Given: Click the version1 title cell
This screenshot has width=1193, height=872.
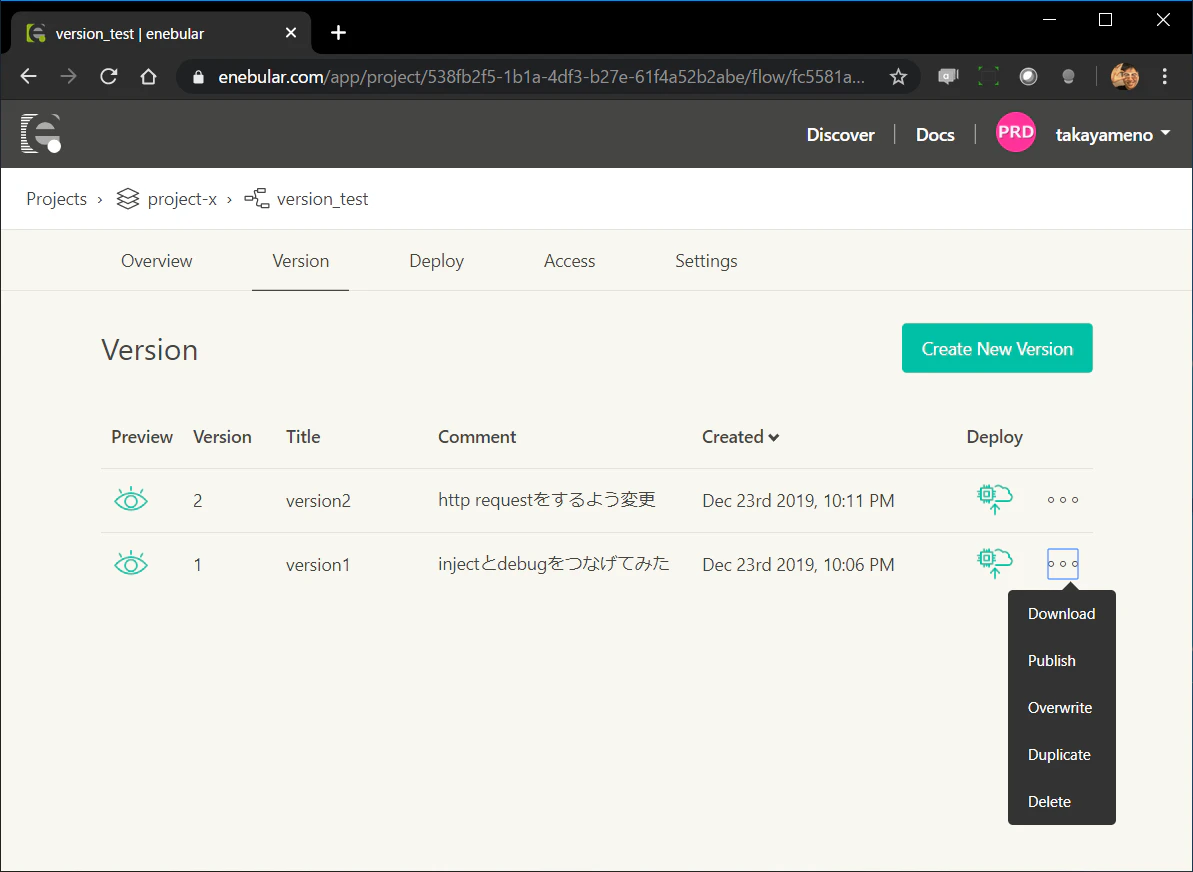Looking at the screenshot, I should tap(318, 565).
